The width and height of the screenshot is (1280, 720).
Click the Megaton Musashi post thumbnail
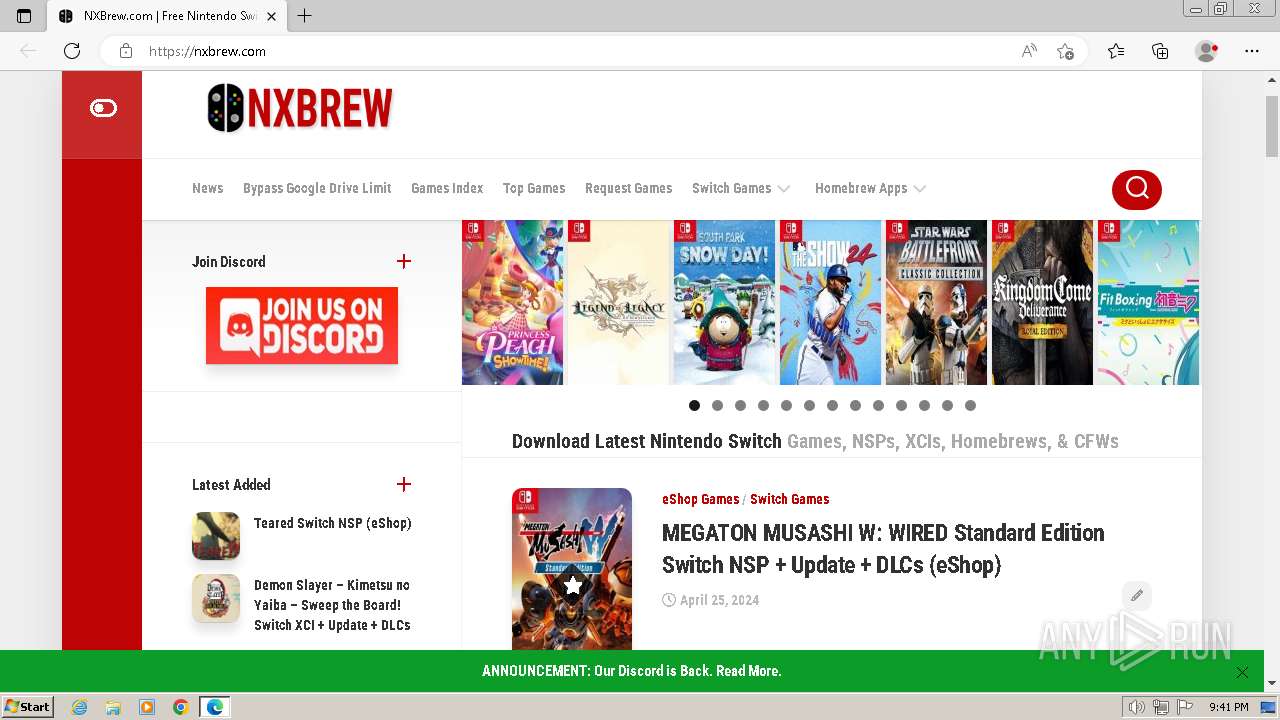pyautogui.click(x=572, y=569)
